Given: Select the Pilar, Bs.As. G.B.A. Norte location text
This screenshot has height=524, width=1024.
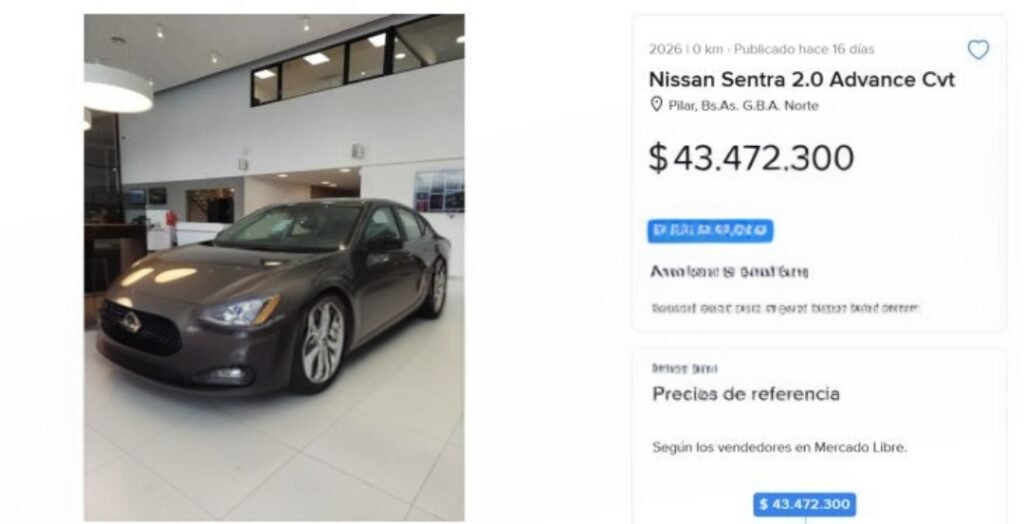Looking at the screenshot, I should coord(743,106).
